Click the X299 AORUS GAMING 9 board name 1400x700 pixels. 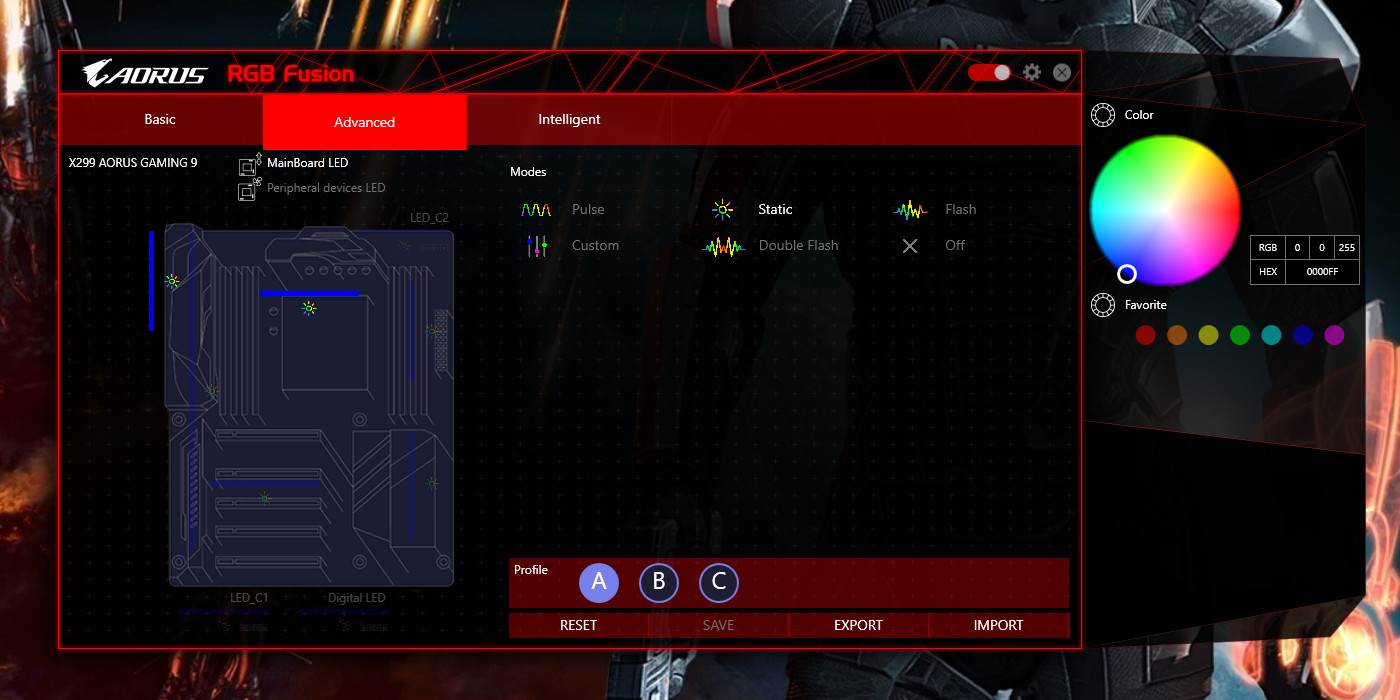pos(133,162)
